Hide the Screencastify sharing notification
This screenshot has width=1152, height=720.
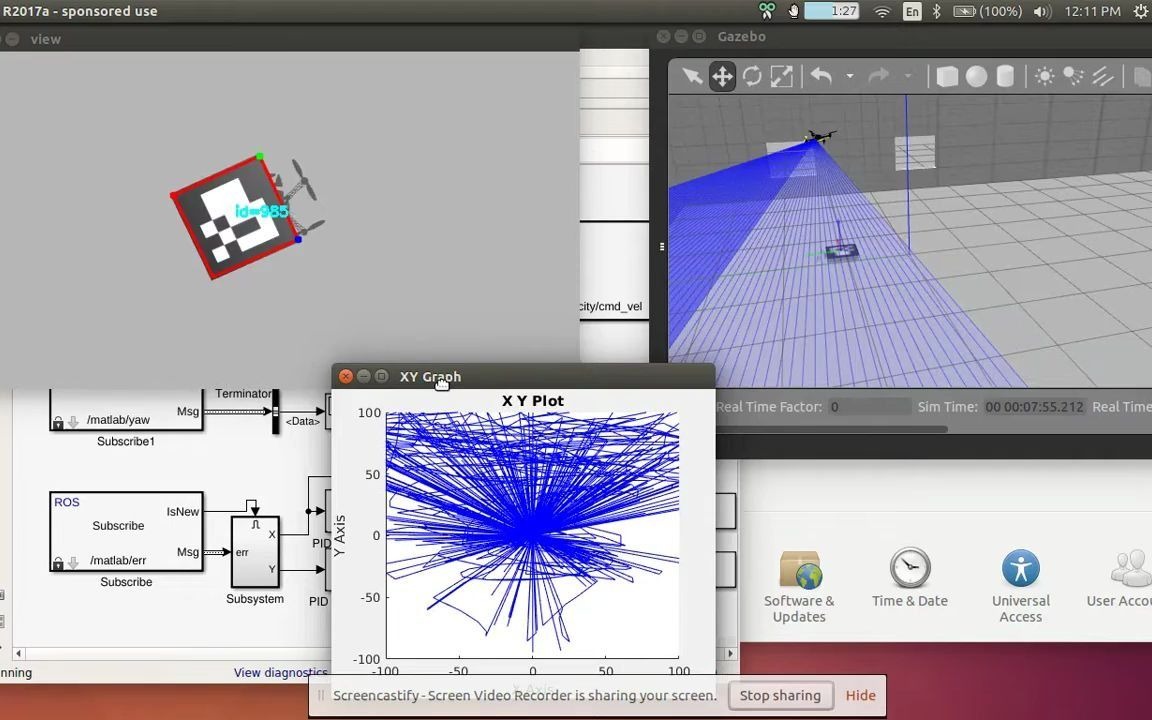860,695
